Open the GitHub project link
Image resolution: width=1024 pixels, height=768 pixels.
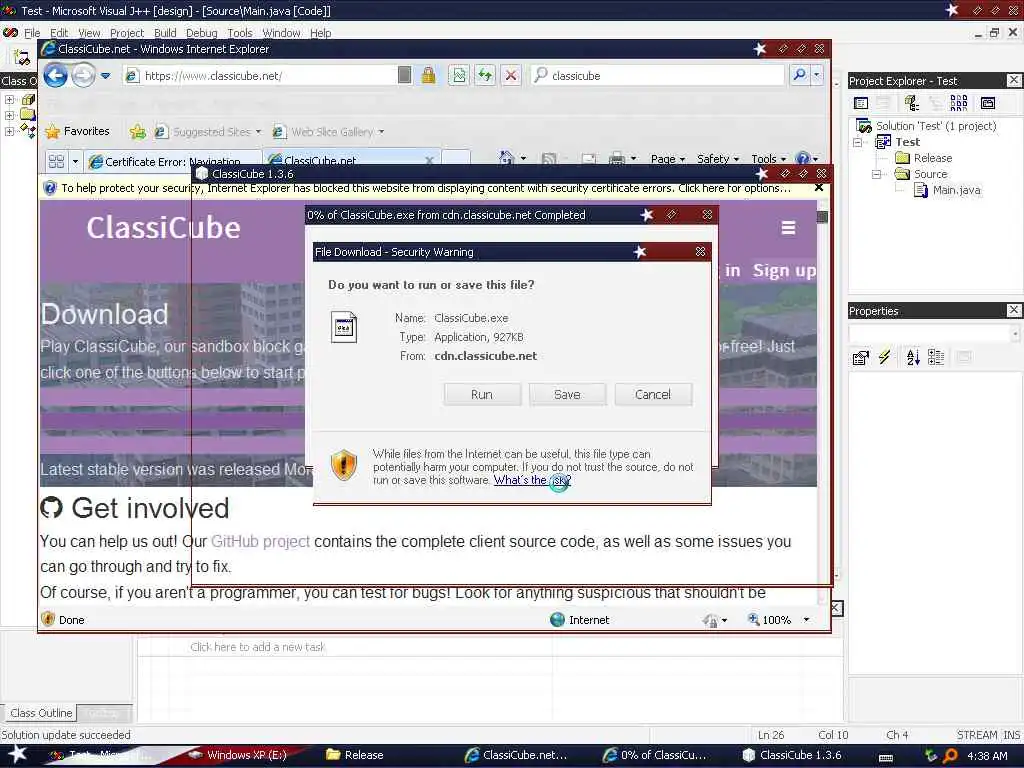click(260, 541)
